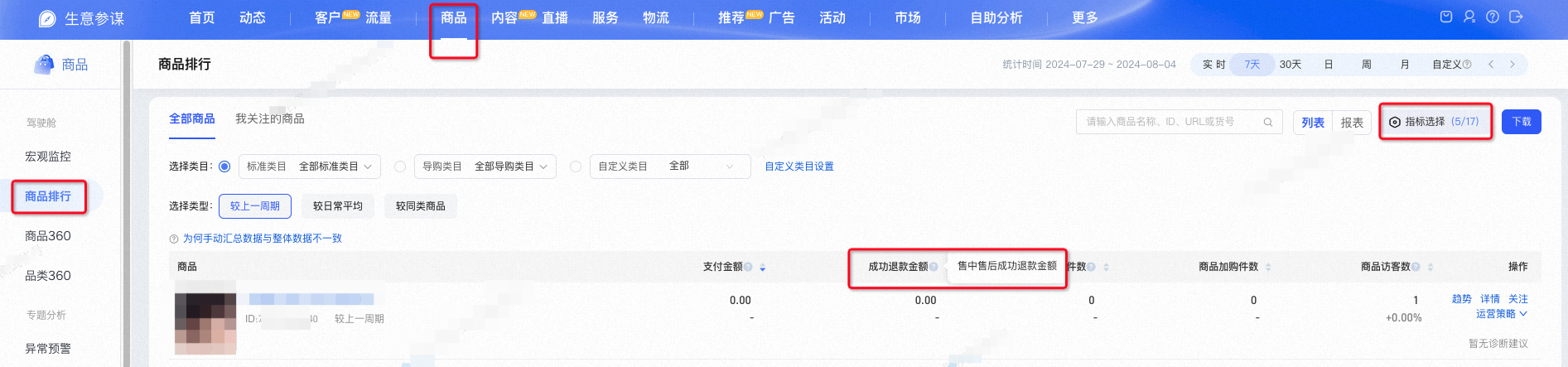Click the 下载 button

tap(1522, 122)
